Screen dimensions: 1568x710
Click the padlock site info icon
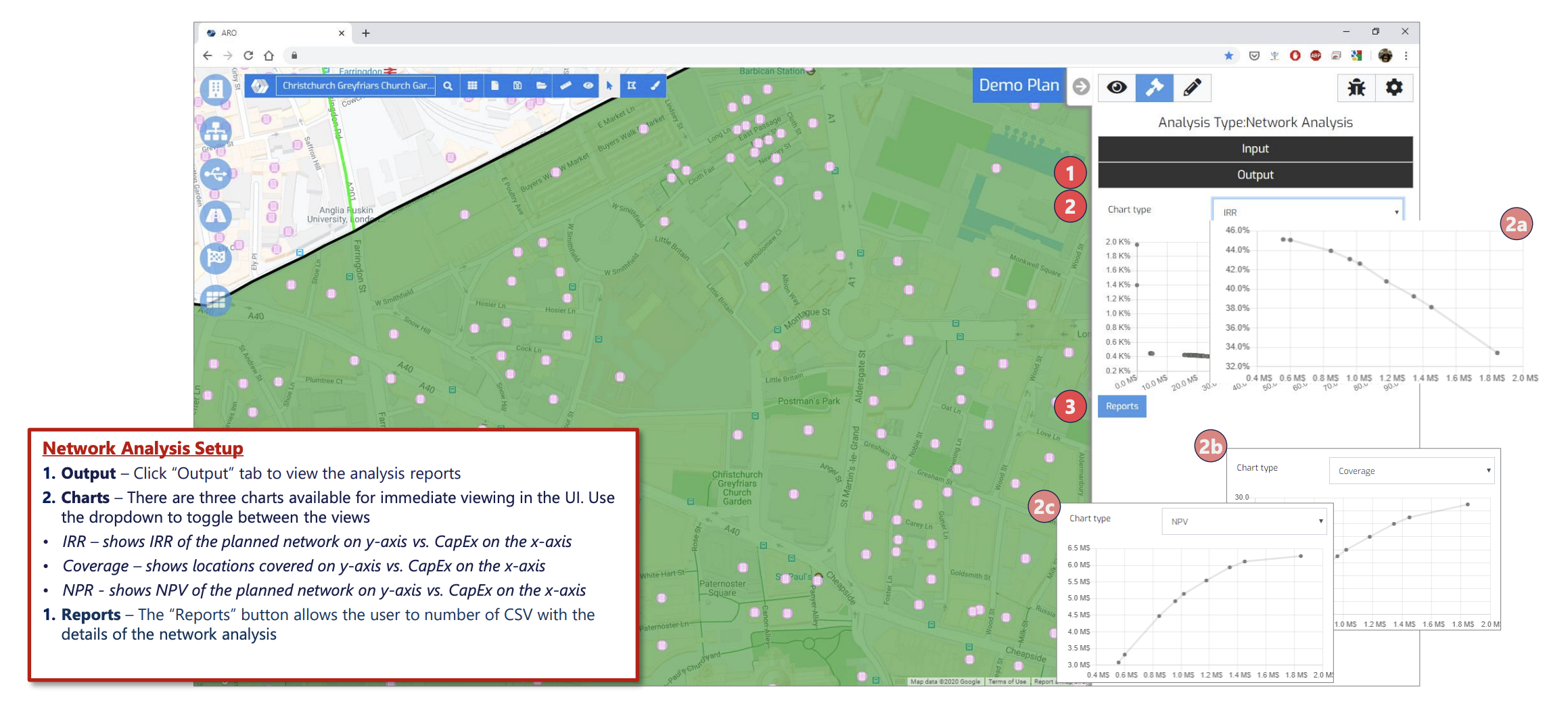click(x=294, y=55)
